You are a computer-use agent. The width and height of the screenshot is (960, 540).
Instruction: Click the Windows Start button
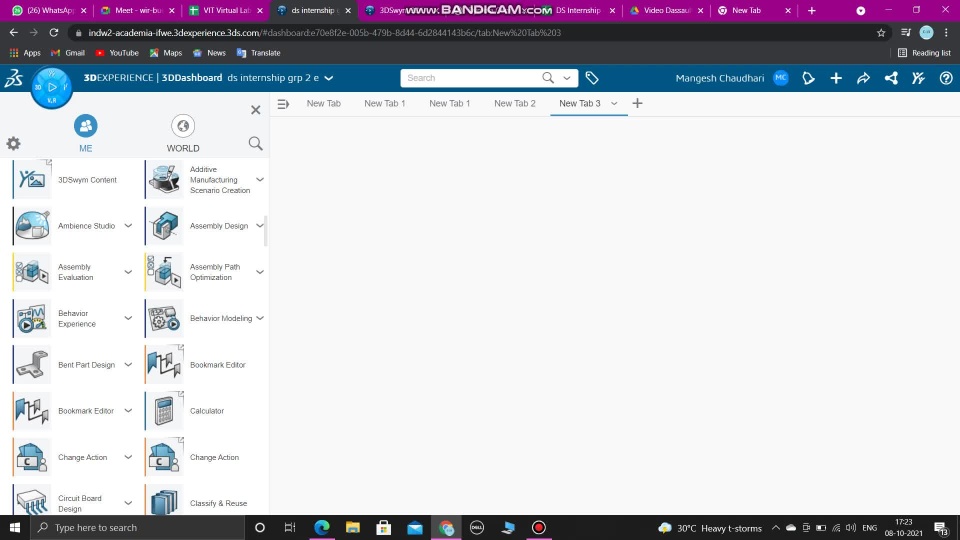[x=15, y=527]
